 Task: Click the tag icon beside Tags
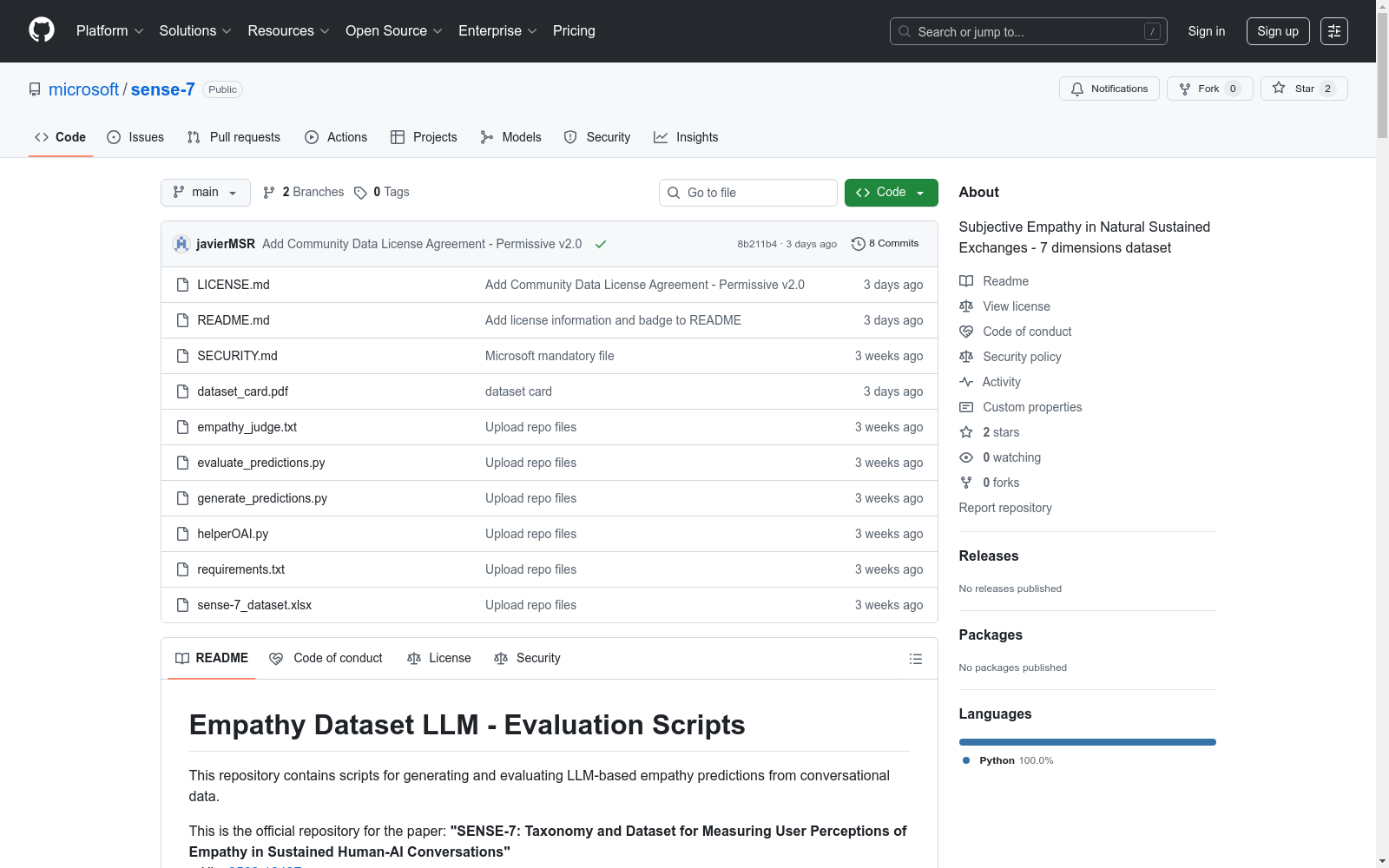click(360, 193)
